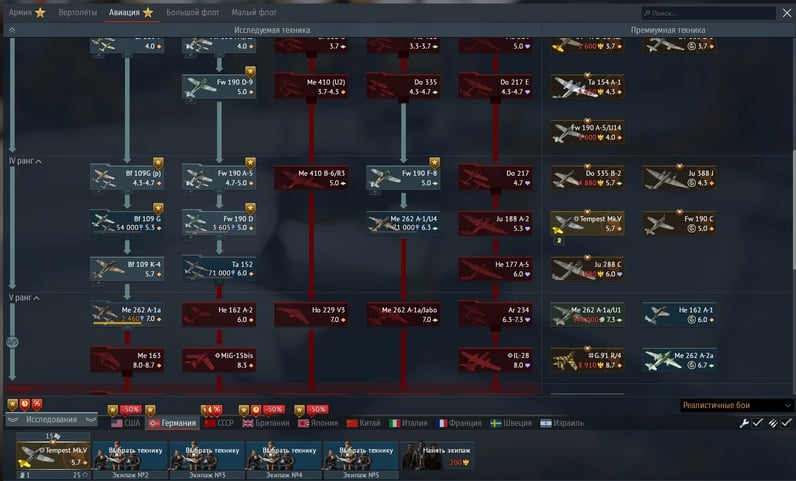Toggle the rightmost checkmark at bottom right
The image size is (796, 481).
click(785, 424)
